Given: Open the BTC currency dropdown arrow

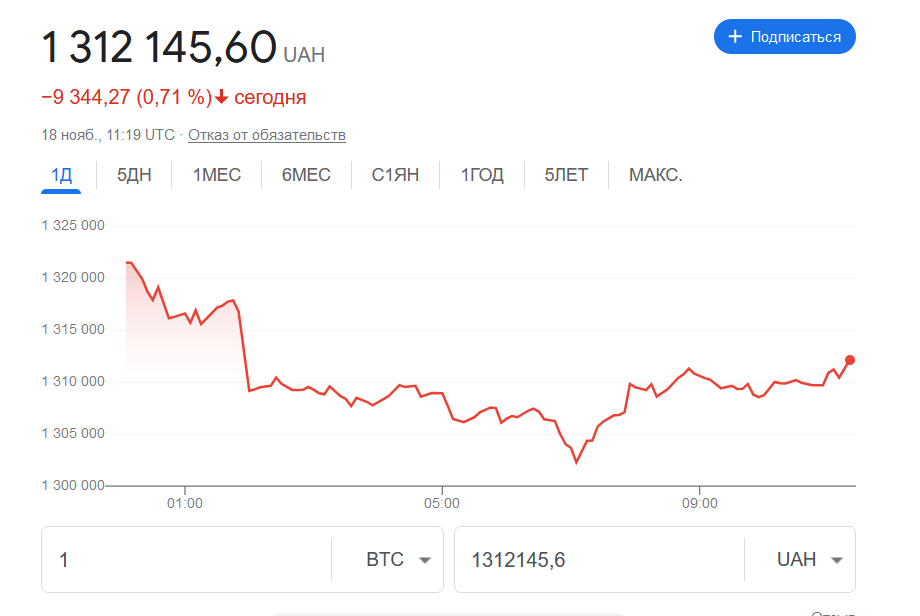Looking at the screenshot, I should 425,560.
